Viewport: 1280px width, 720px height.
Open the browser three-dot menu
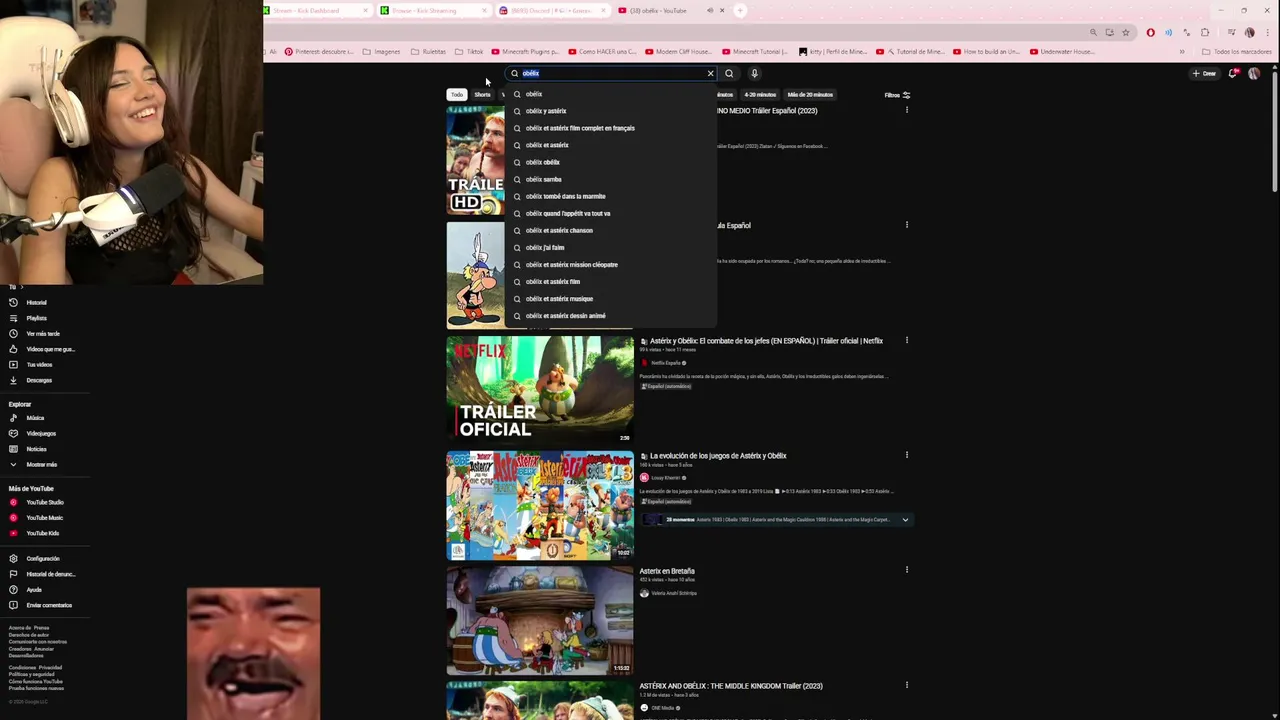[1267, 32]
